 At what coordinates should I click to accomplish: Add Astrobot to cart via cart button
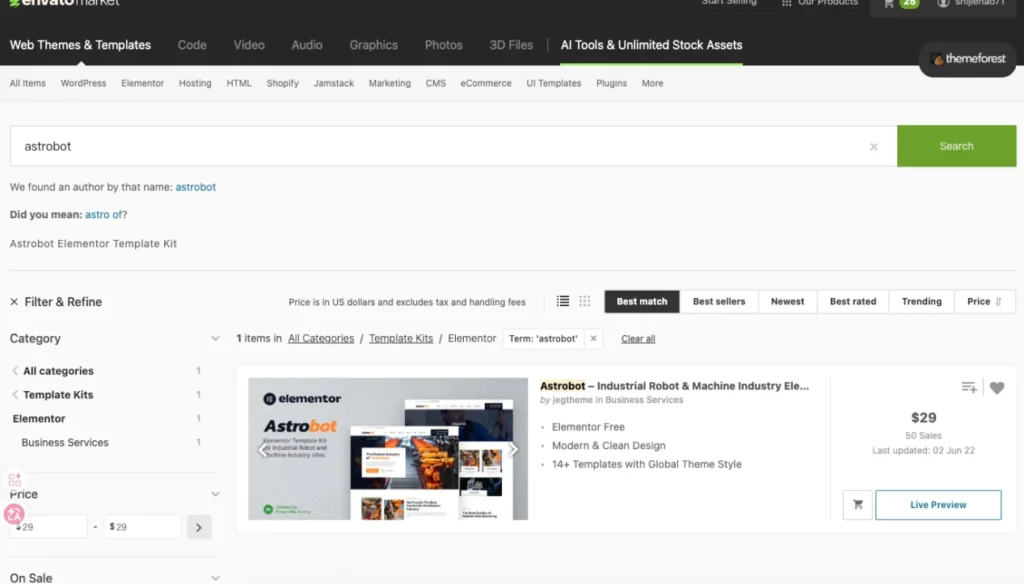857,505
